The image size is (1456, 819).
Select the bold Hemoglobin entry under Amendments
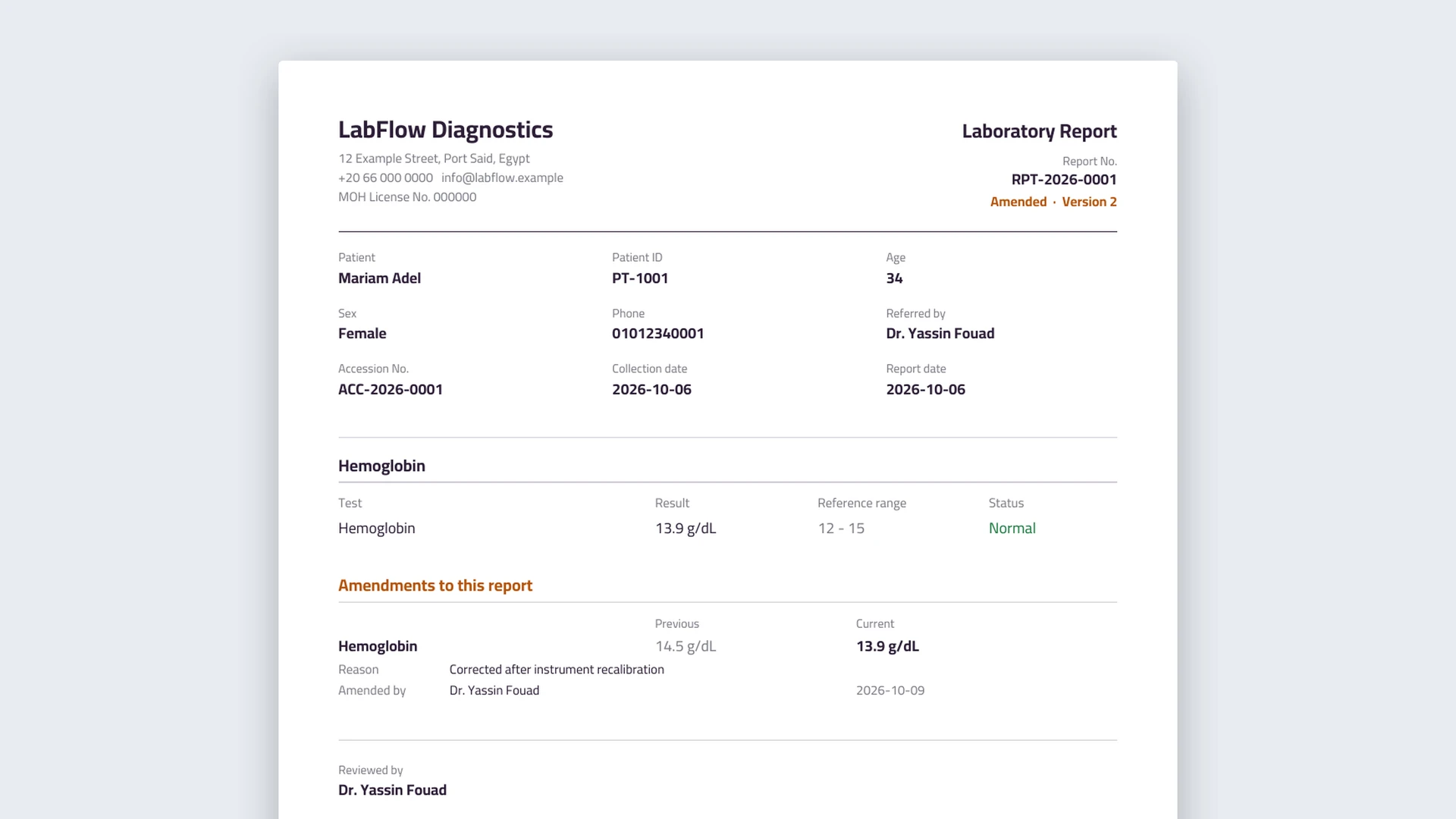[378, 646]
